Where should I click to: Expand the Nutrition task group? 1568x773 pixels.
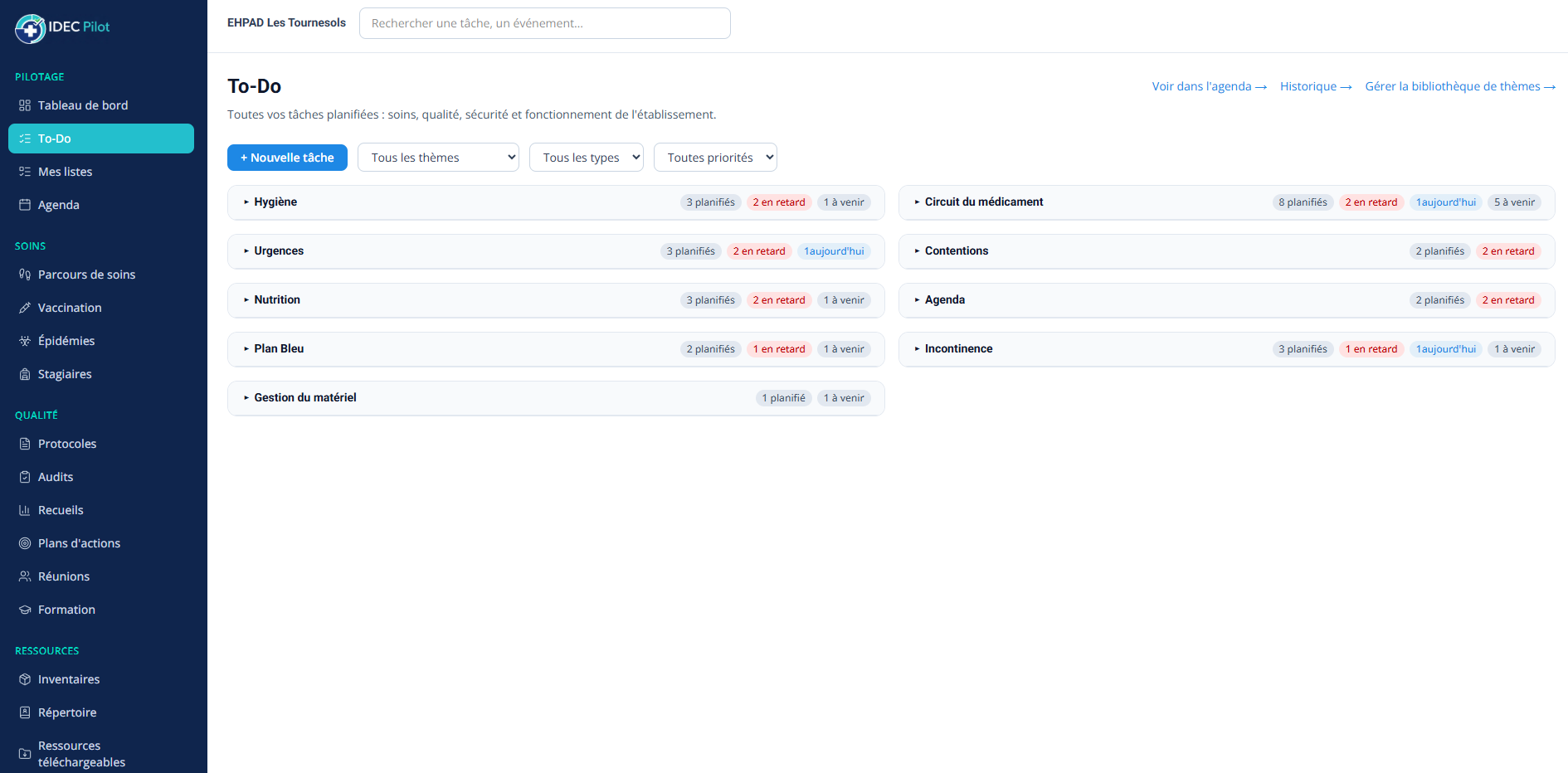(556, 300)
